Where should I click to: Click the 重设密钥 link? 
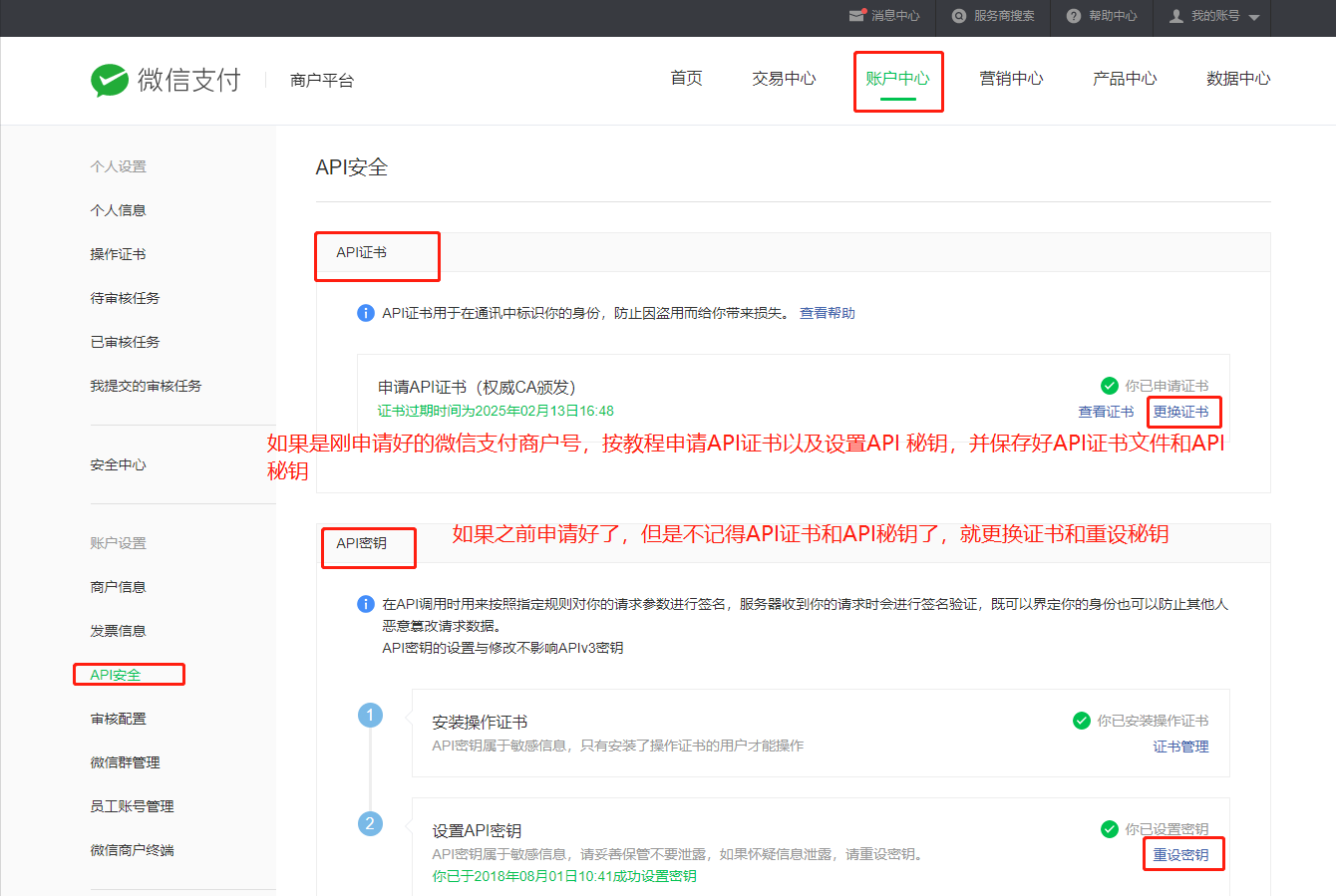click(x=1180, y=855)
